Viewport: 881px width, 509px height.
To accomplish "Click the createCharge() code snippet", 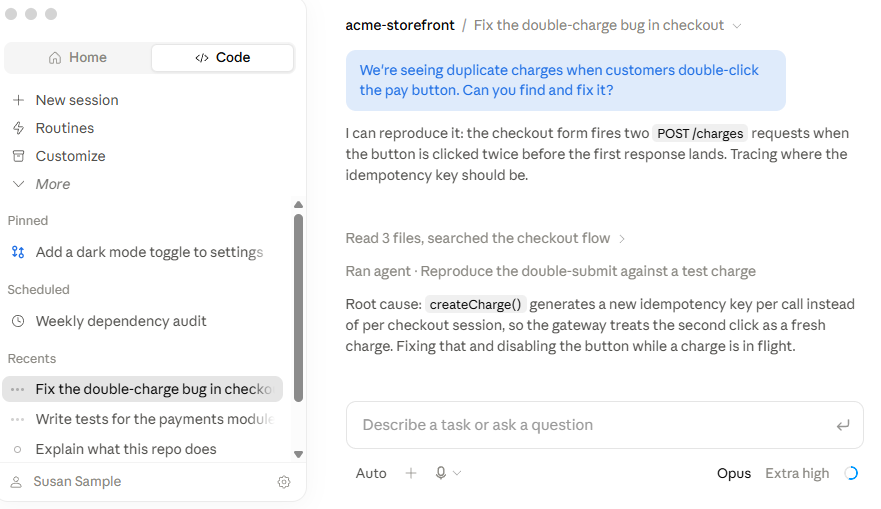I will click(475, 305).
